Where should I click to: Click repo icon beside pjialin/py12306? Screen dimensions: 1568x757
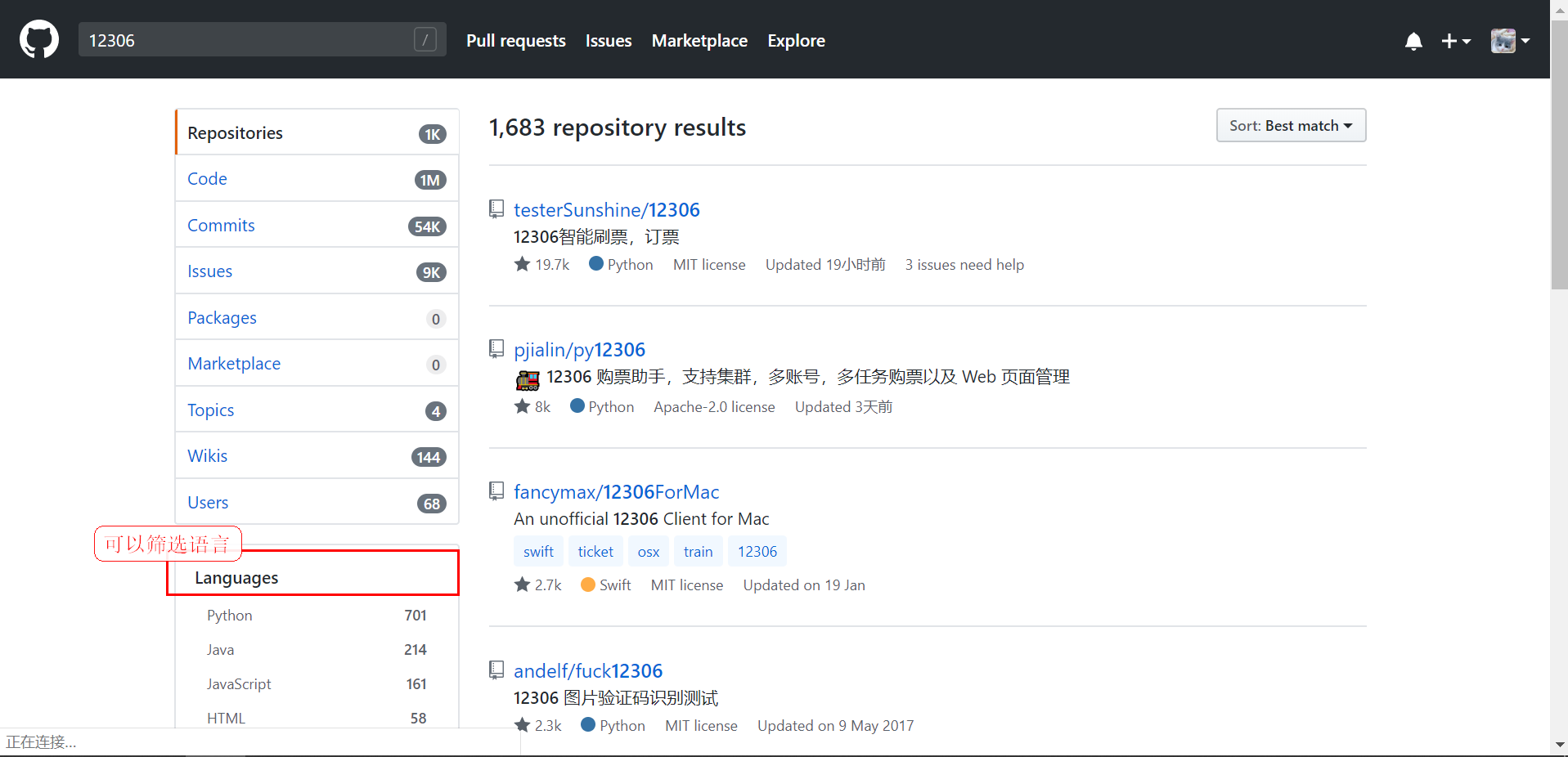[x=496, y=349]
